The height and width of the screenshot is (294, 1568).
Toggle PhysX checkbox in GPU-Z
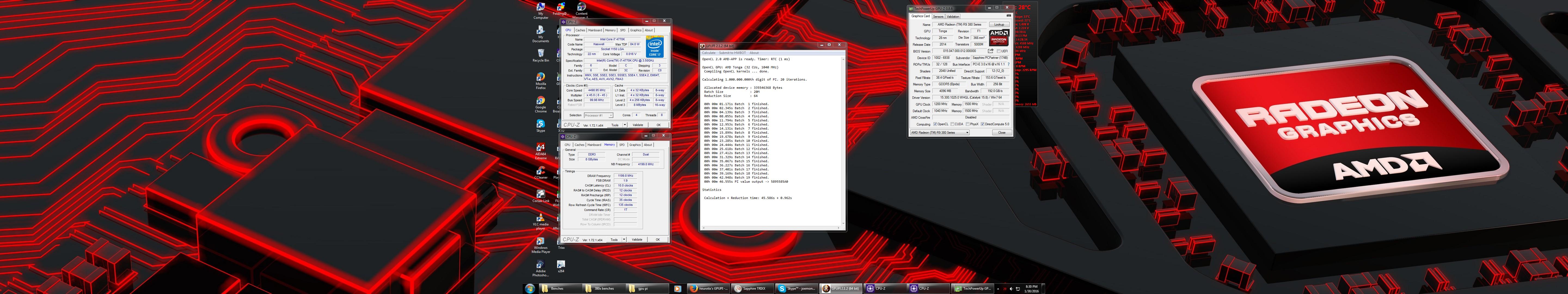click(967, 124)
